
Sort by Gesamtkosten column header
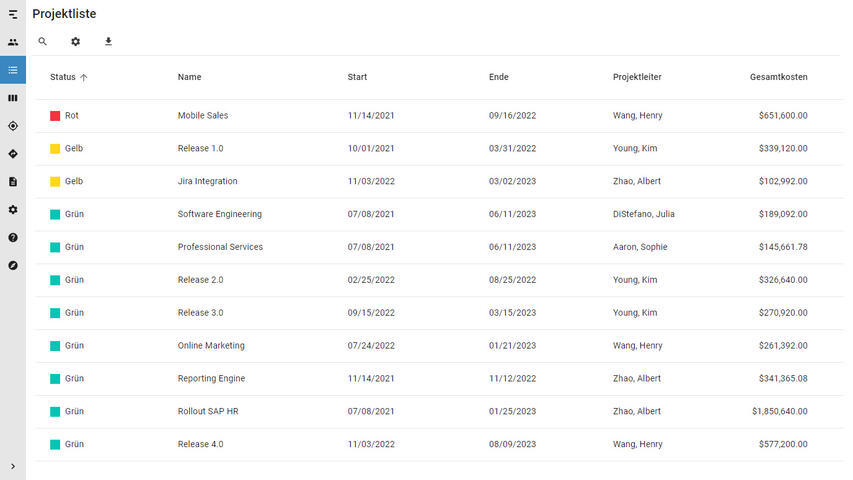coord(778,77)
